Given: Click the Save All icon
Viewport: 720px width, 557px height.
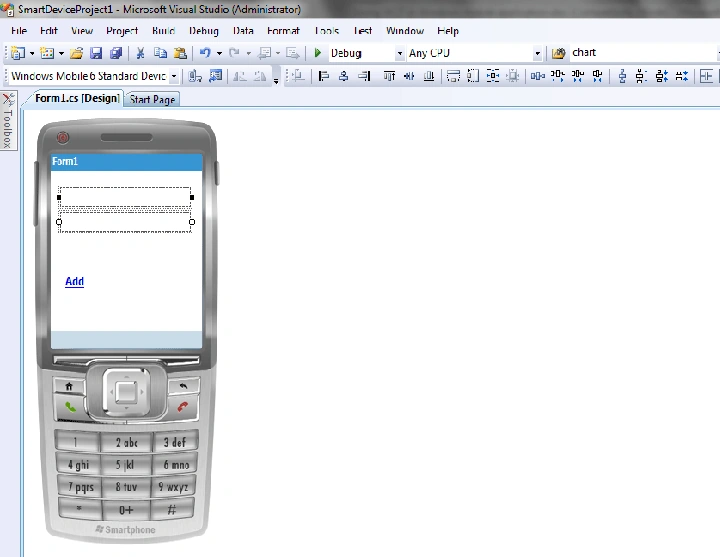Looking at the screenshot, I should point(116,53).
